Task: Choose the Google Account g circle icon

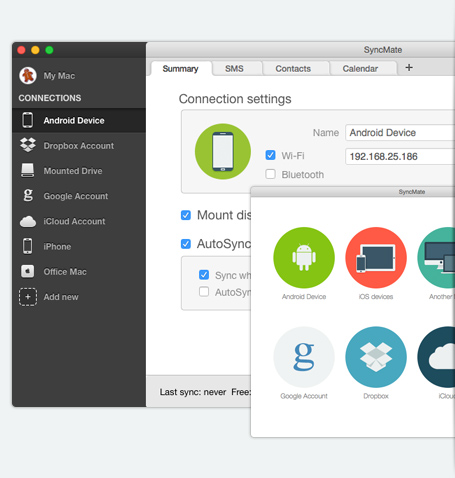Action: pyautogui.click(x=304, y=357)
